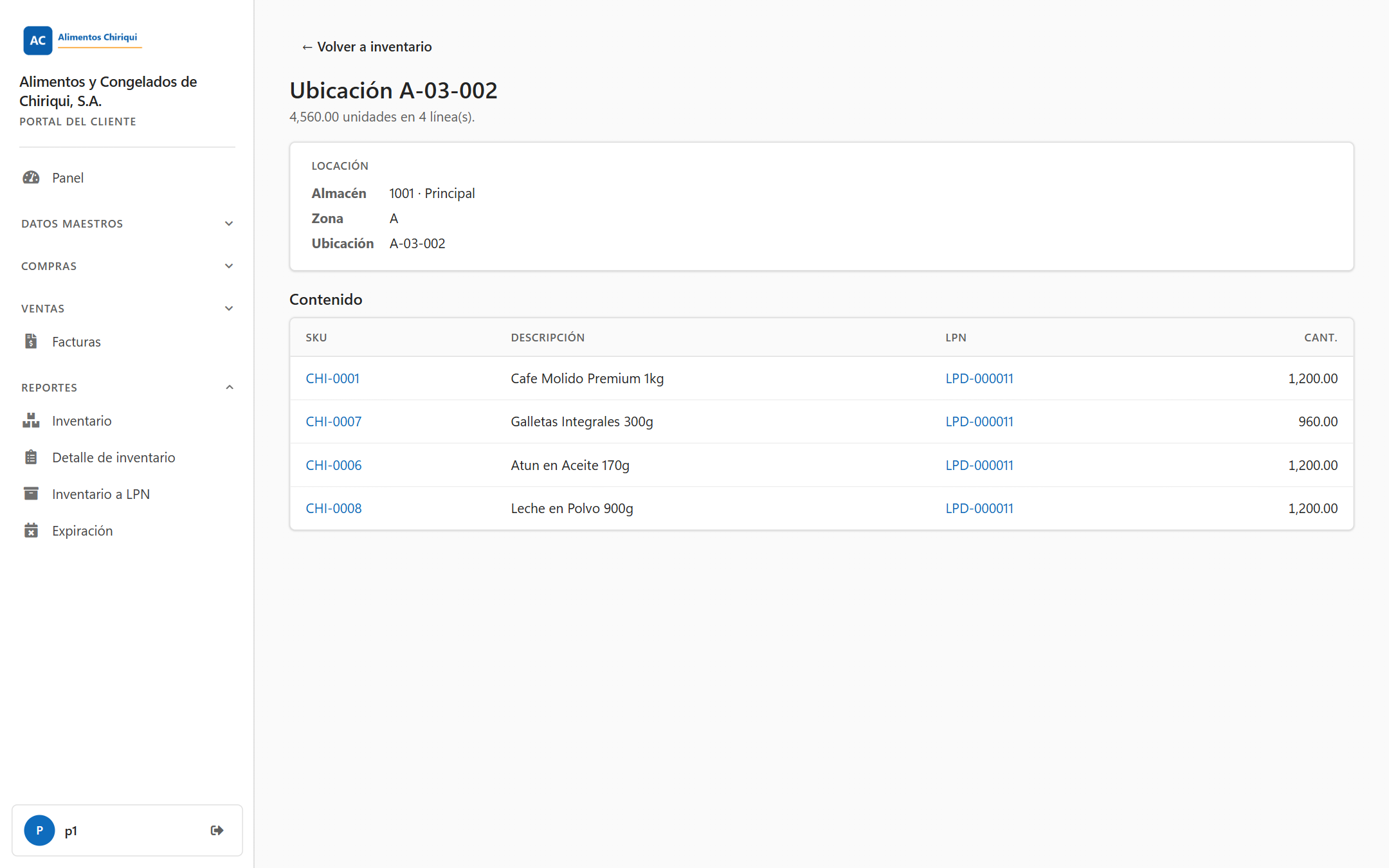Click the CANT. column header

tap(1321, 338)
